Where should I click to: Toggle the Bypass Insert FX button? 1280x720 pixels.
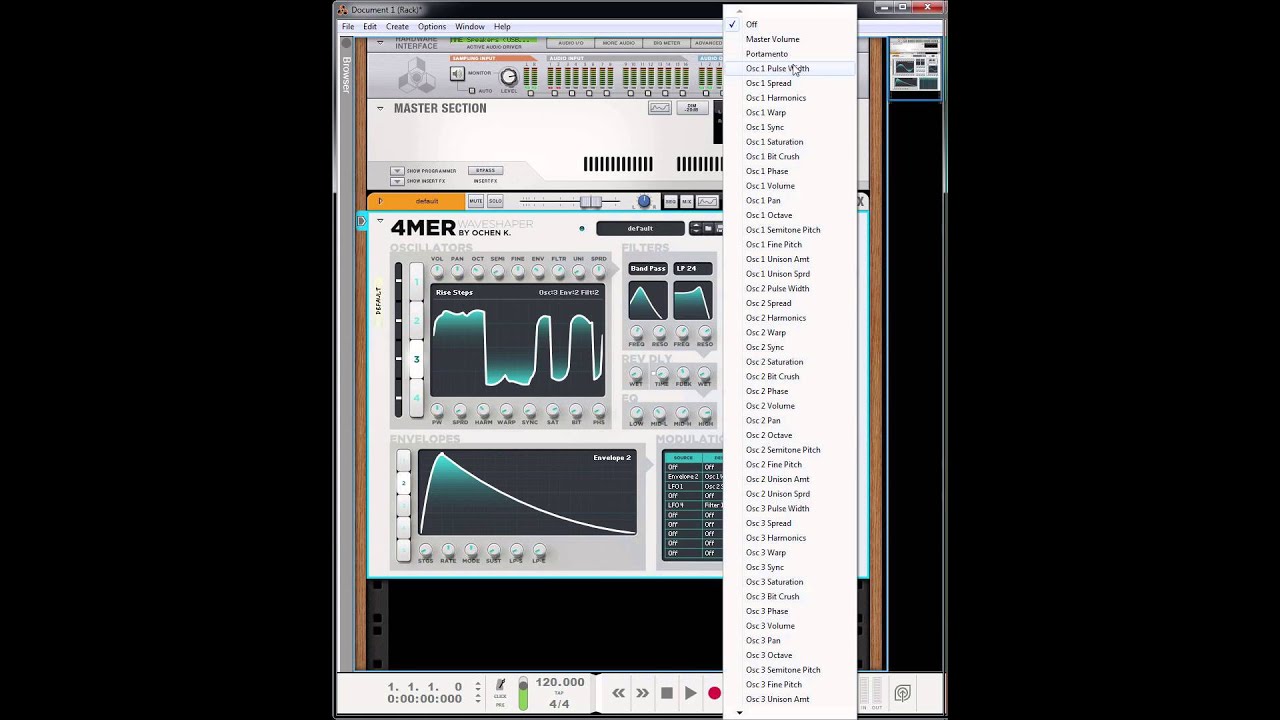485,170
